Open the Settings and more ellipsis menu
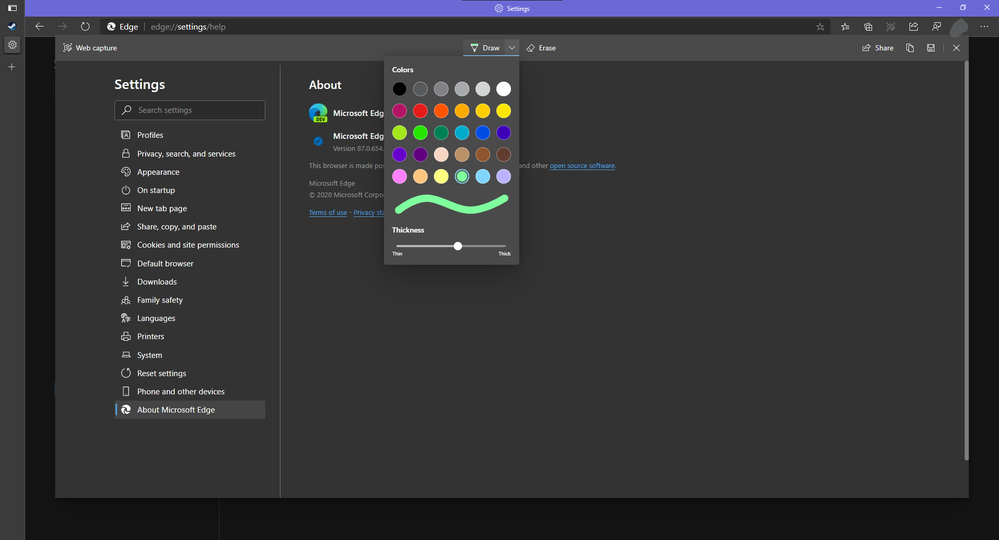This screenshot has height=540, width=999. (x=984, y=27)
